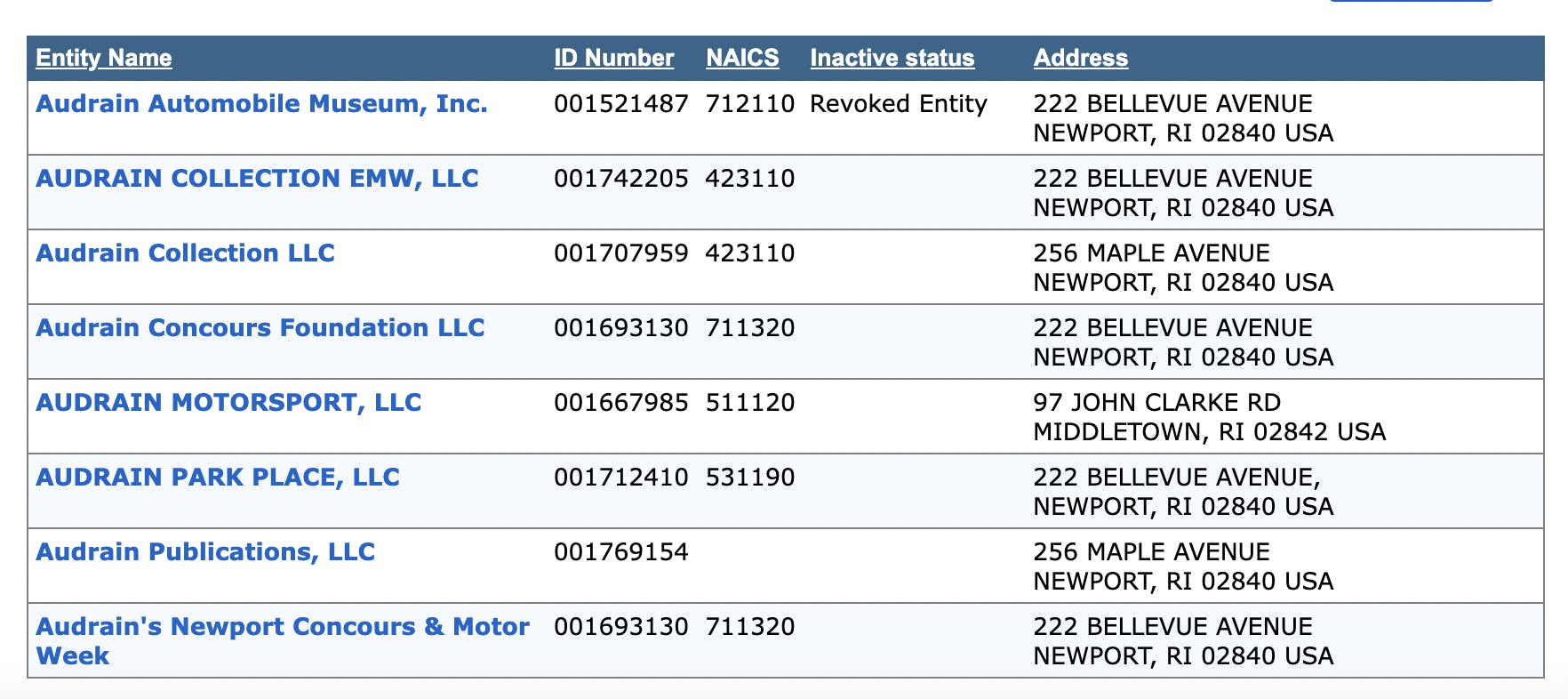
Task: Click the Revoked Entity status text
Action: coord(898,104)
